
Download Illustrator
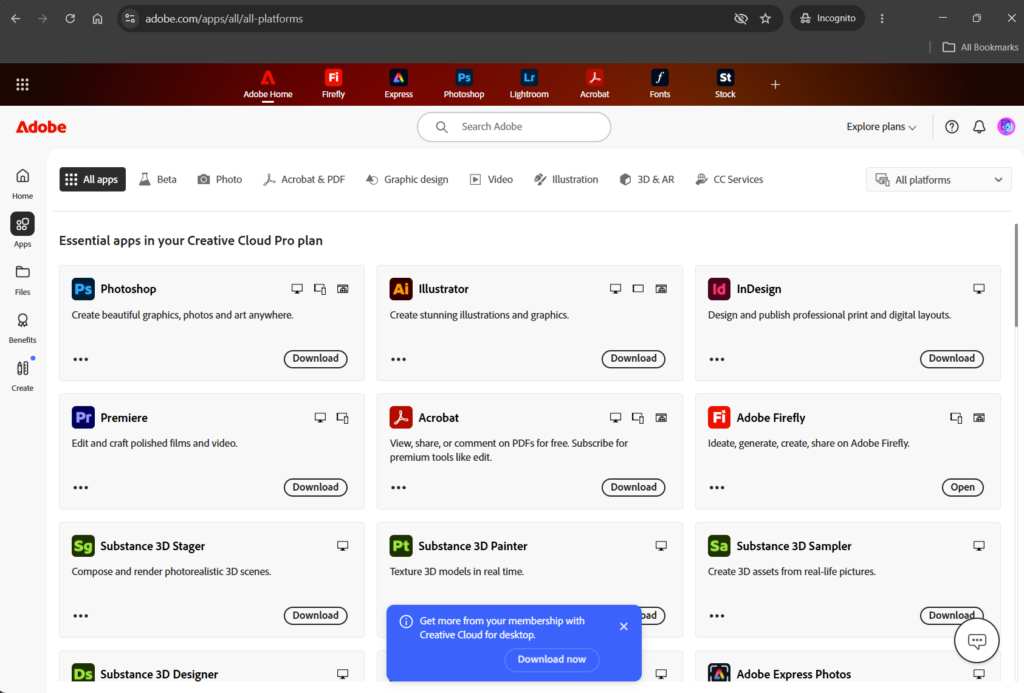coord(633,359)
